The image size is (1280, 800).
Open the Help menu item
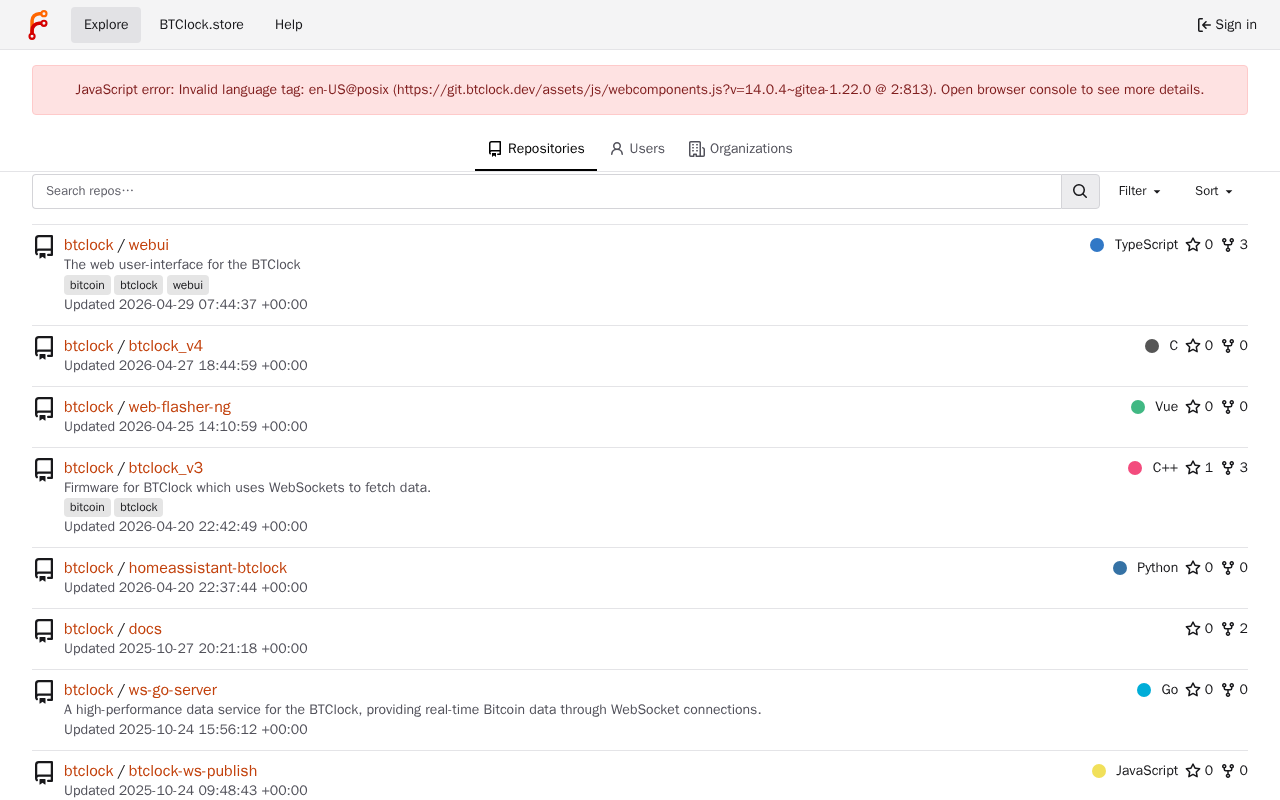(x=289, y=25)
